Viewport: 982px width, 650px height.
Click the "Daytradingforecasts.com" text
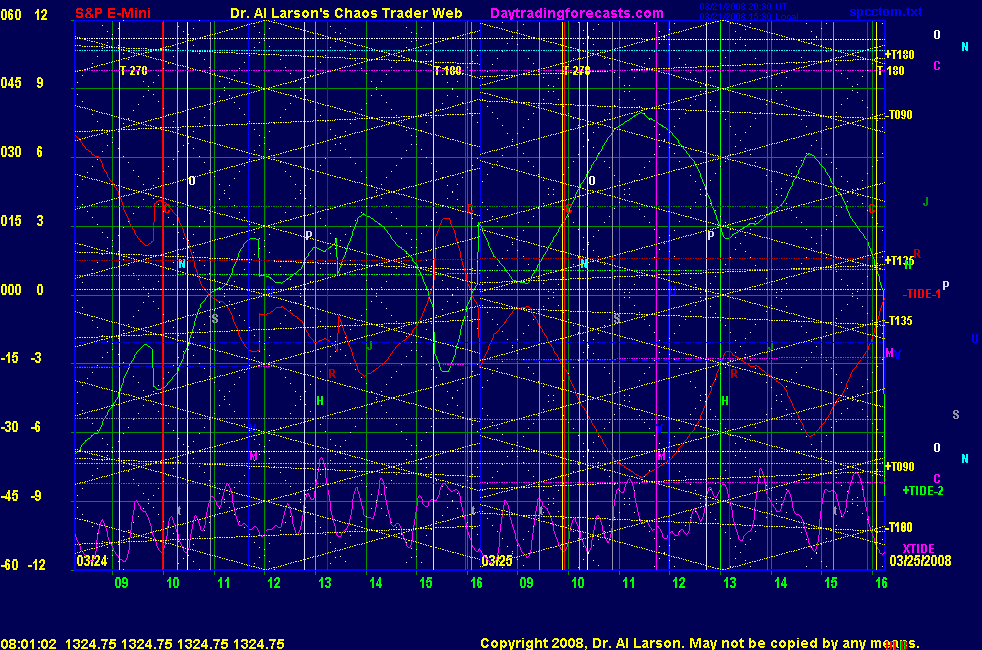click(577, 13)
